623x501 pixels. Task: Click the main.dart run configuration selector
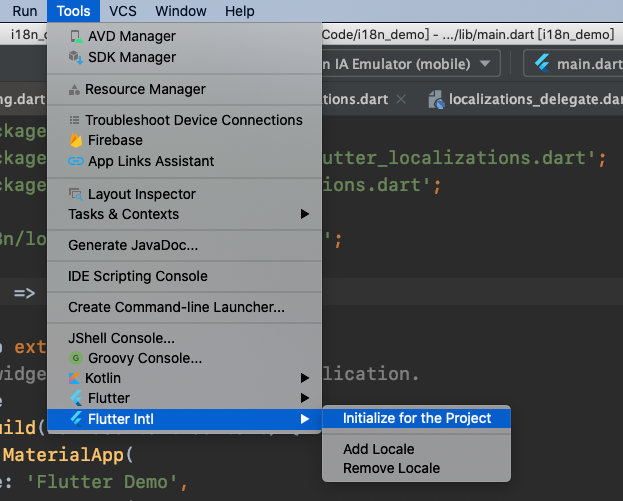click(573, 64)
